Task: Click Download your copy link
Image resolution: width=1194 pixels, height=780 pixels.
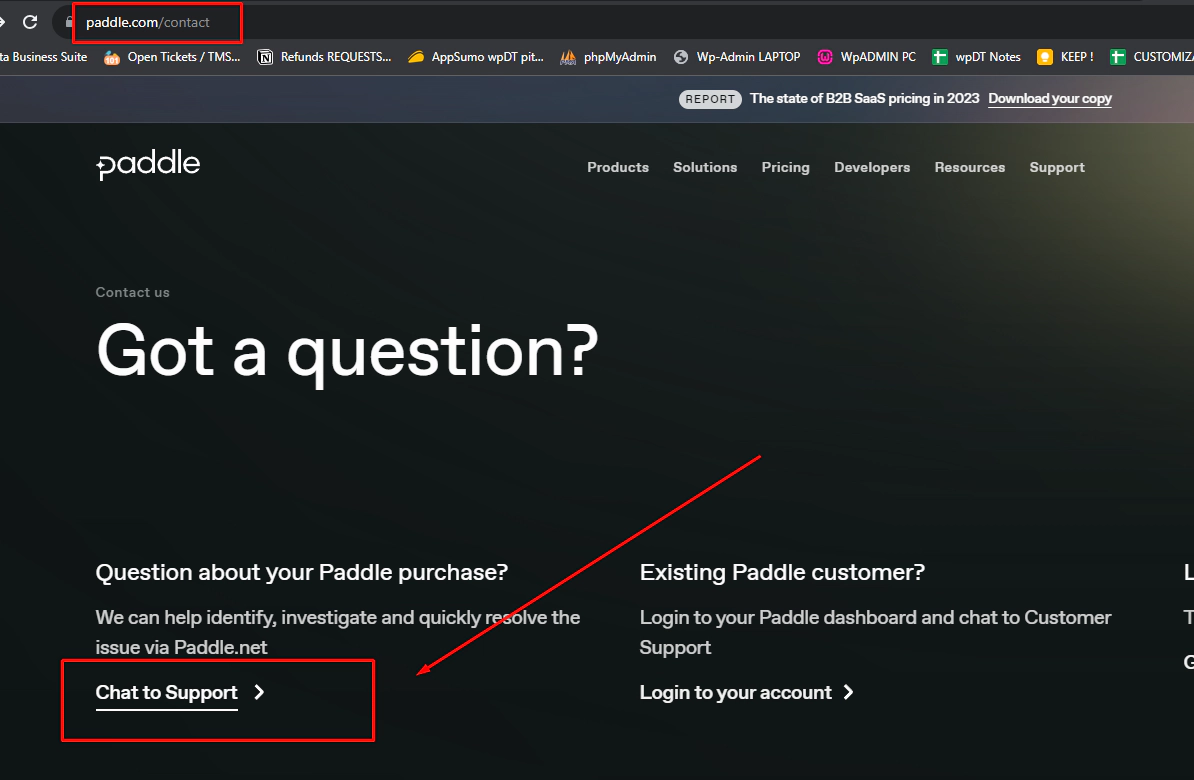Action: click(x=1049, y=99)
